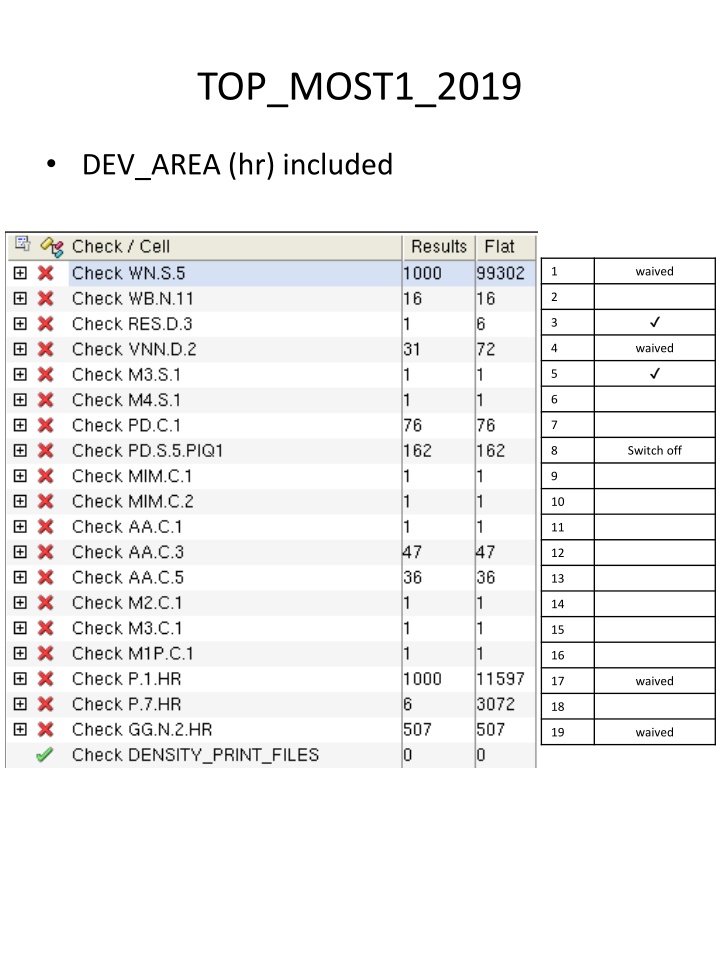Click the checkmark cell in row 3
720x960 pixels.
pyautogui.click(x=654, y=322)
